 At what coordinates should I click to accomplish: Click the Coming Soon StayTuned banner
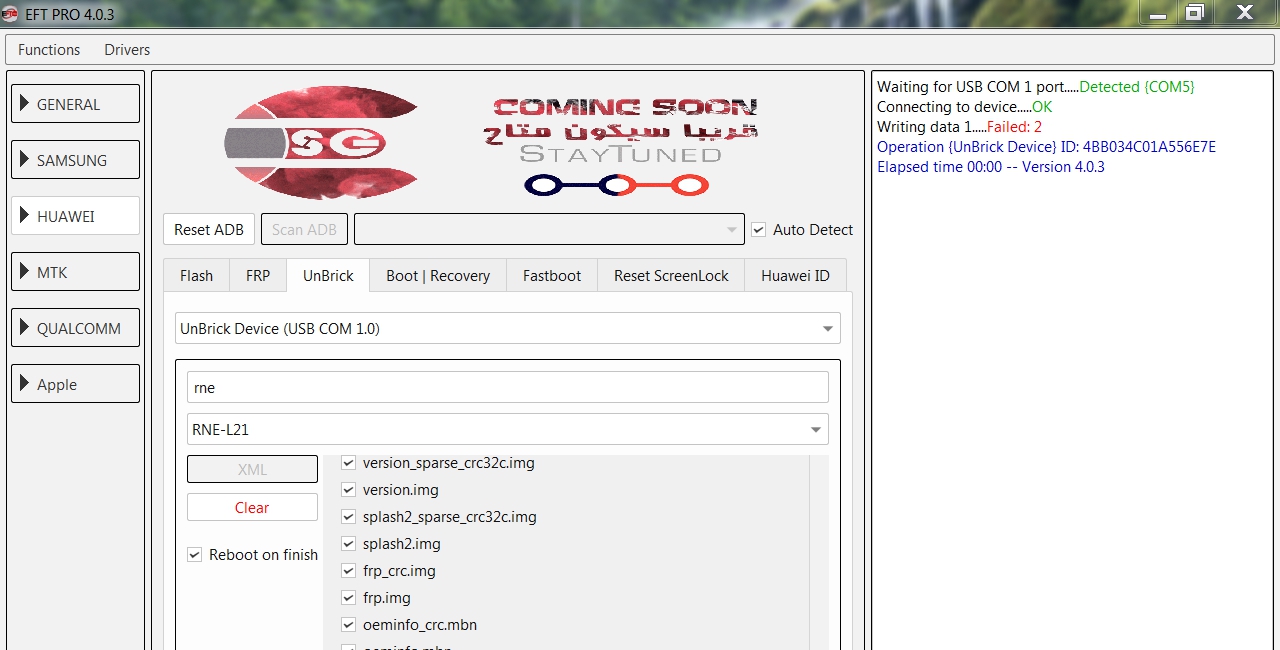point(622,145)
